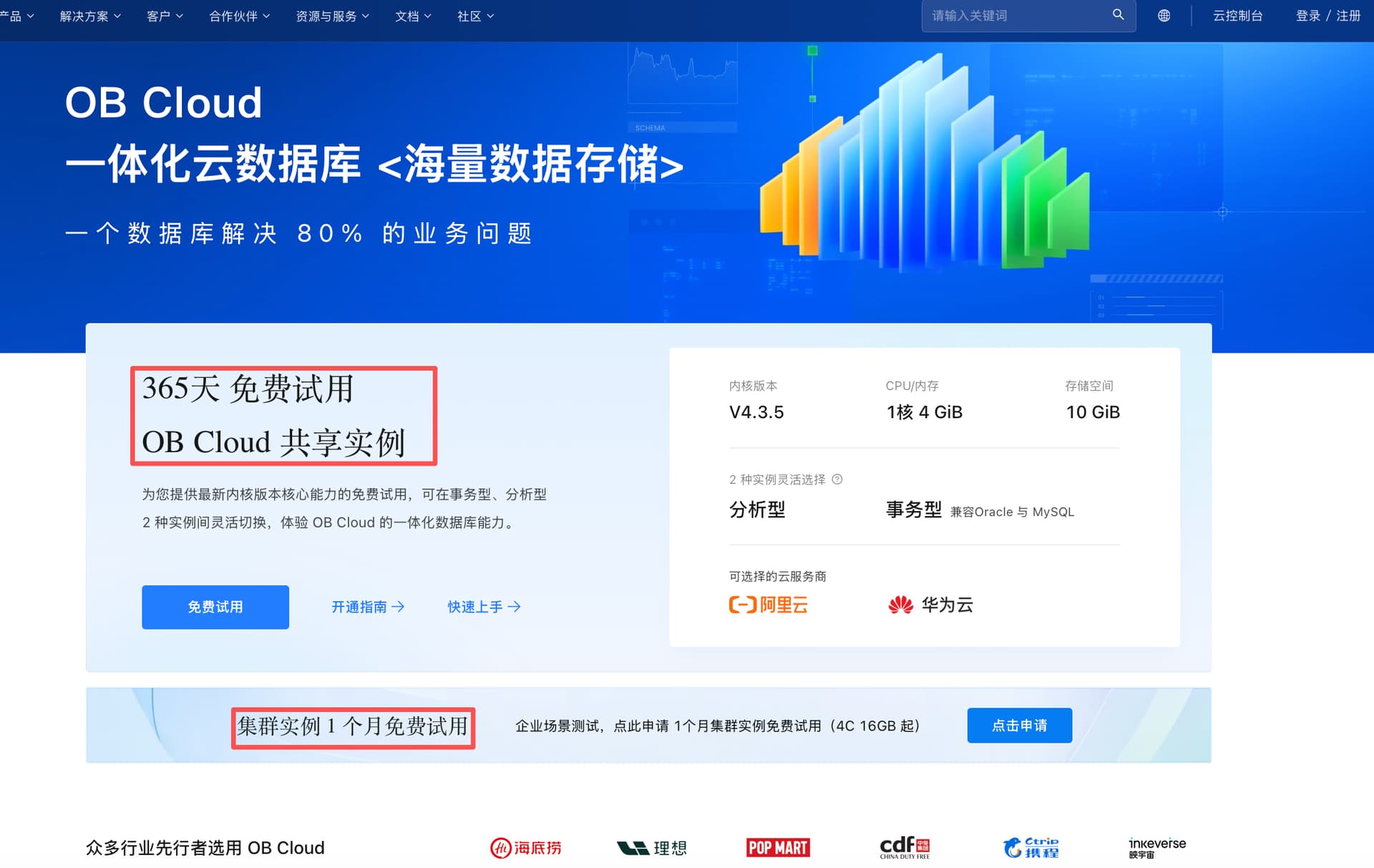Click the 理想 customer logo

[652, 848]
